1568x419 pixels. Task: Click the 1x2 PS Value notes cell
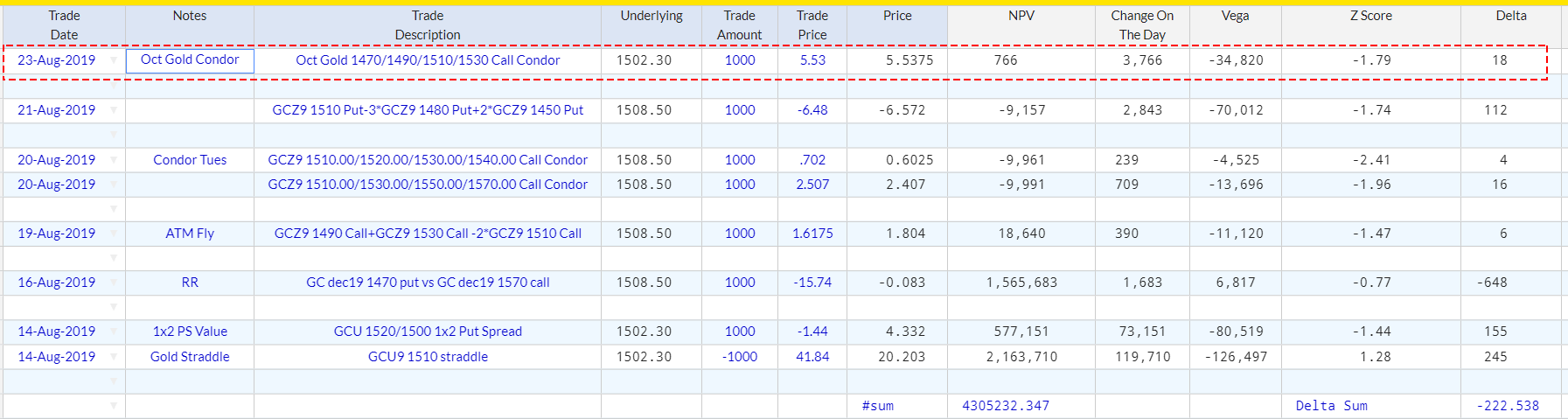[190, 332]
